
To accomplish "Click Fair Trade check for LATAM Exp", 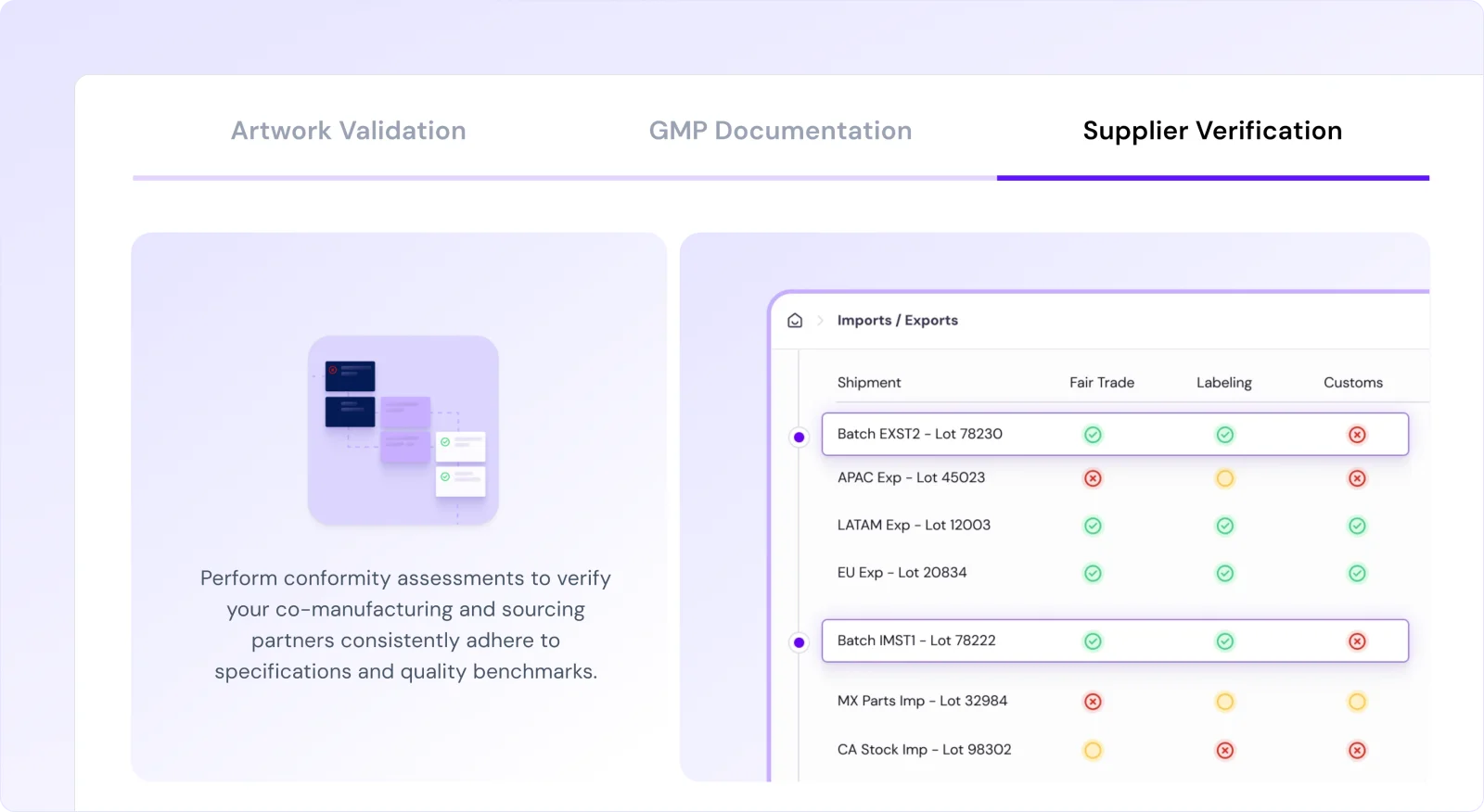I will click(x=1093, y=526).
